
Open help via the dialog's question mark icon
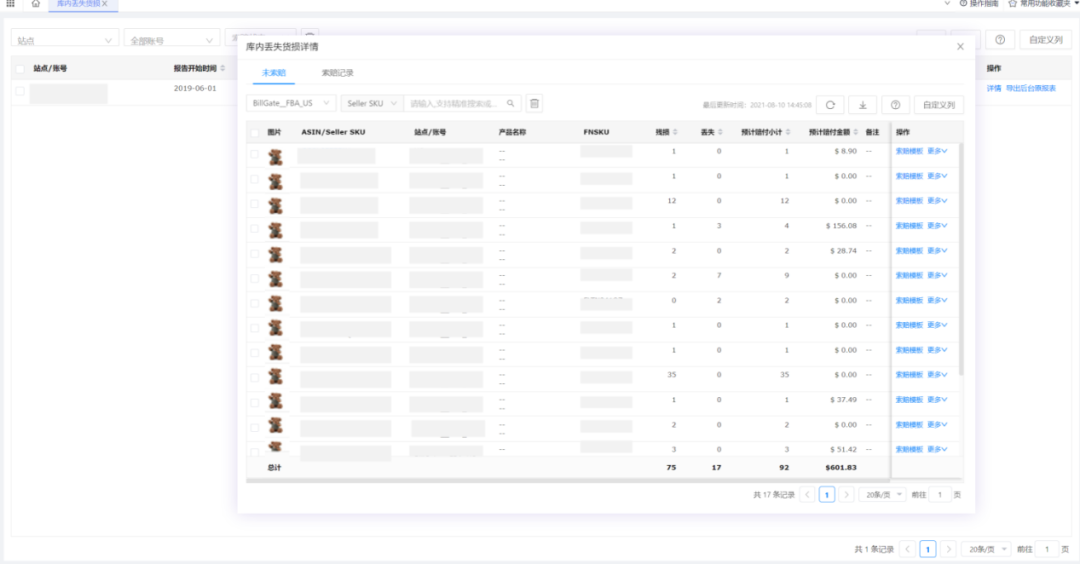tap(895, 105)
